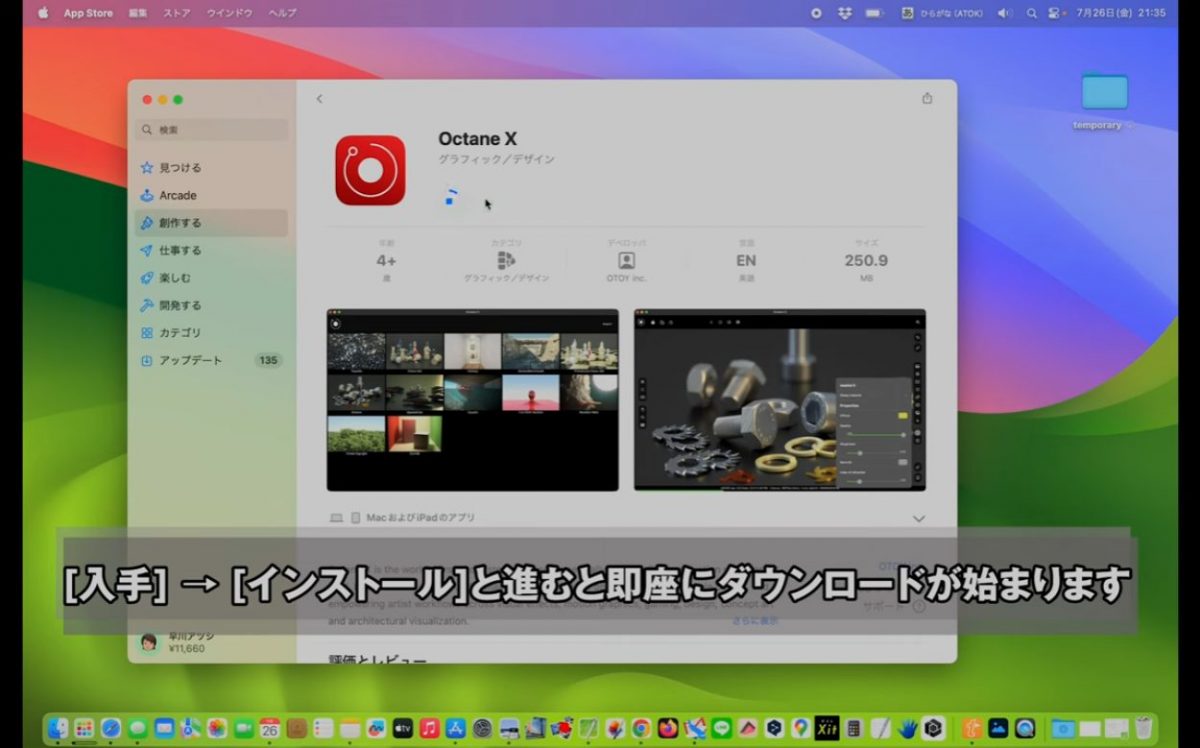Click the sound volume menu bar icon
Image resolution: width=1200 pixels, height=748 pixels.
tap(1005, 13)
